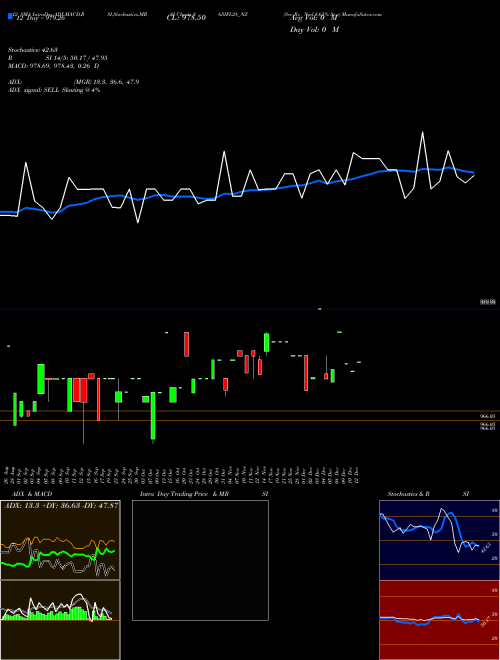Click the 'ADX: (MGR) 13.3, 36.6, 47.9' line

[x=74, y=82]
